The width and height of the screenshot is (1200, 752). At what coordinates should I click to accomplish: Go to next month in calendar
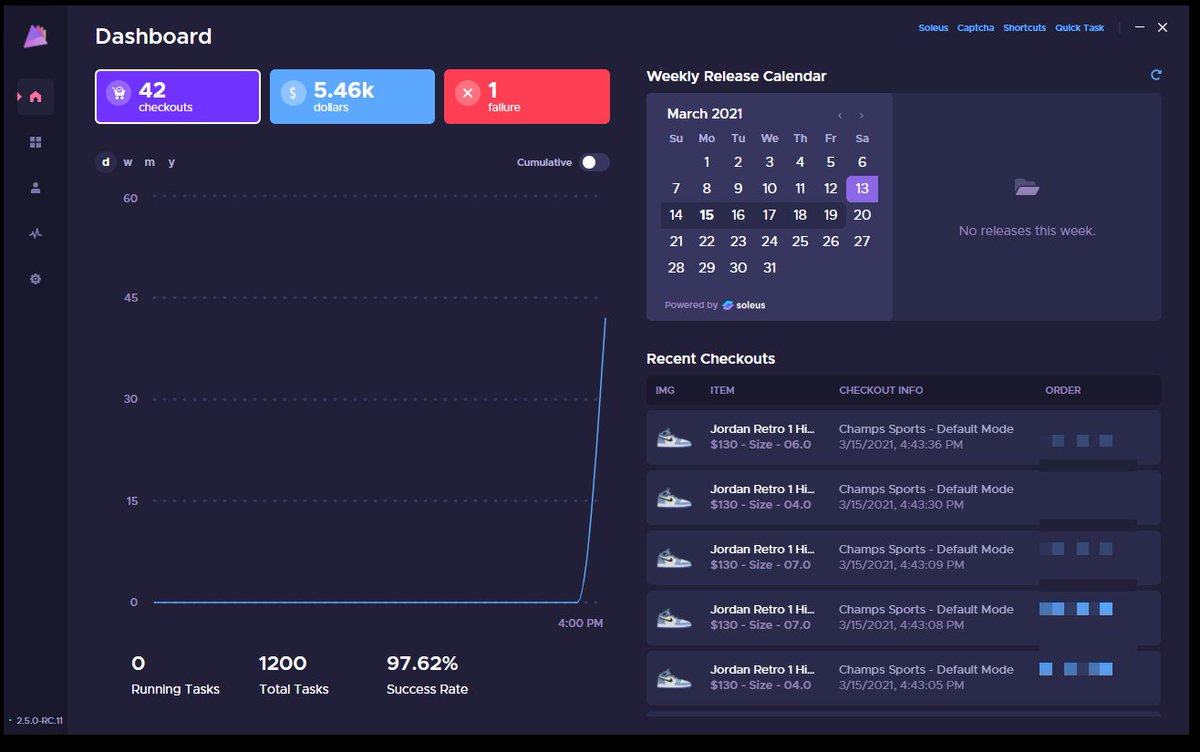pos(862,116)
